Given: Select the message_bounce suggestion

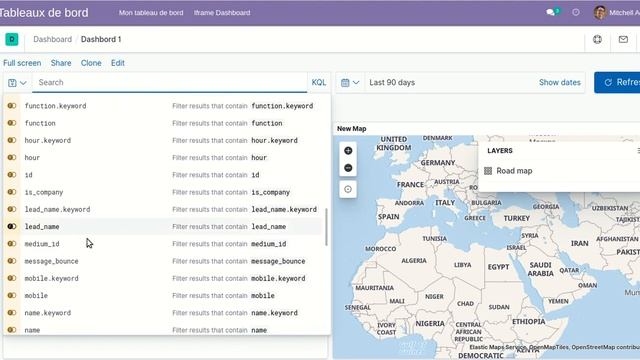Looking at the screenshot, I should [164, 261].
